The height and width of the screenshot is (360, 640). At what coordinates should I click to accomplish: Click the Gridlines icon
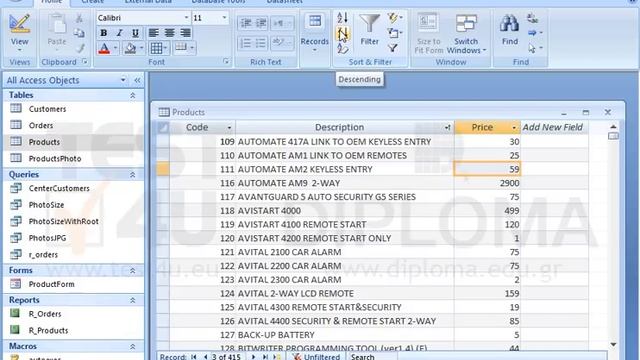pos(156,49)
